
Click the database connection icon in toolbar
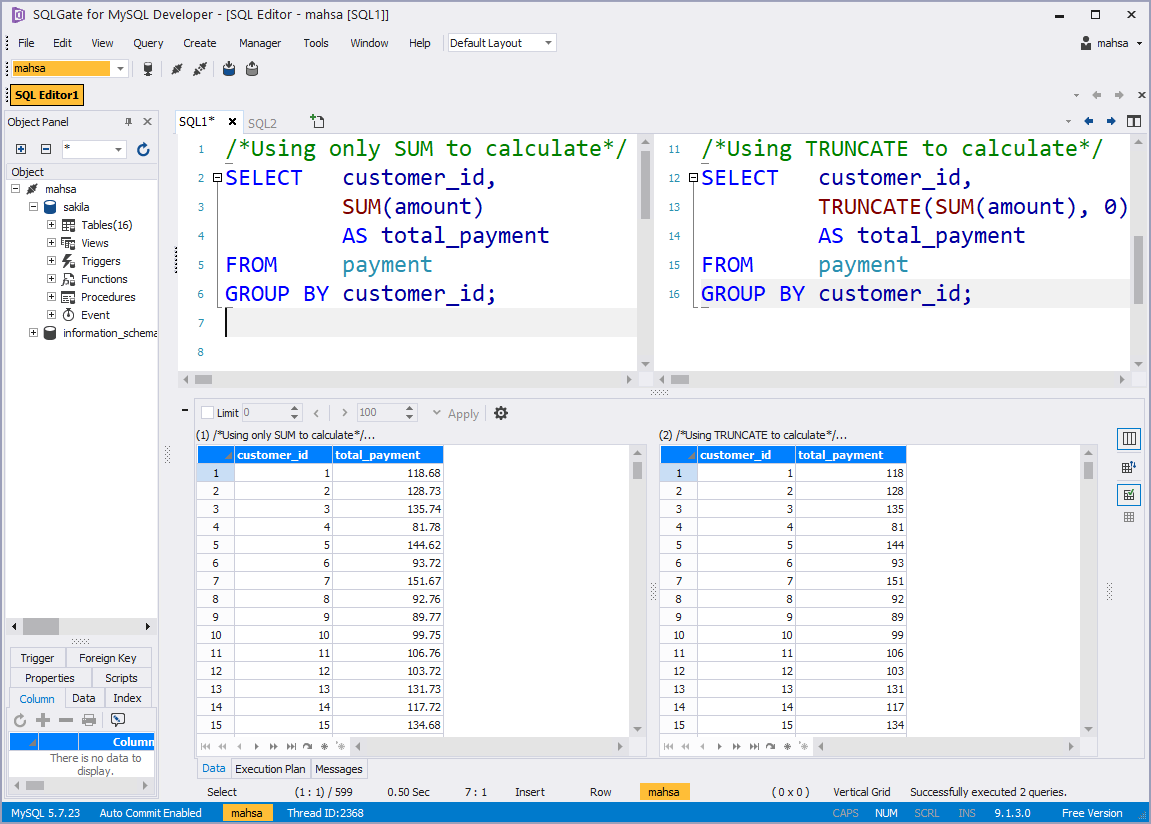pos(148,68)
